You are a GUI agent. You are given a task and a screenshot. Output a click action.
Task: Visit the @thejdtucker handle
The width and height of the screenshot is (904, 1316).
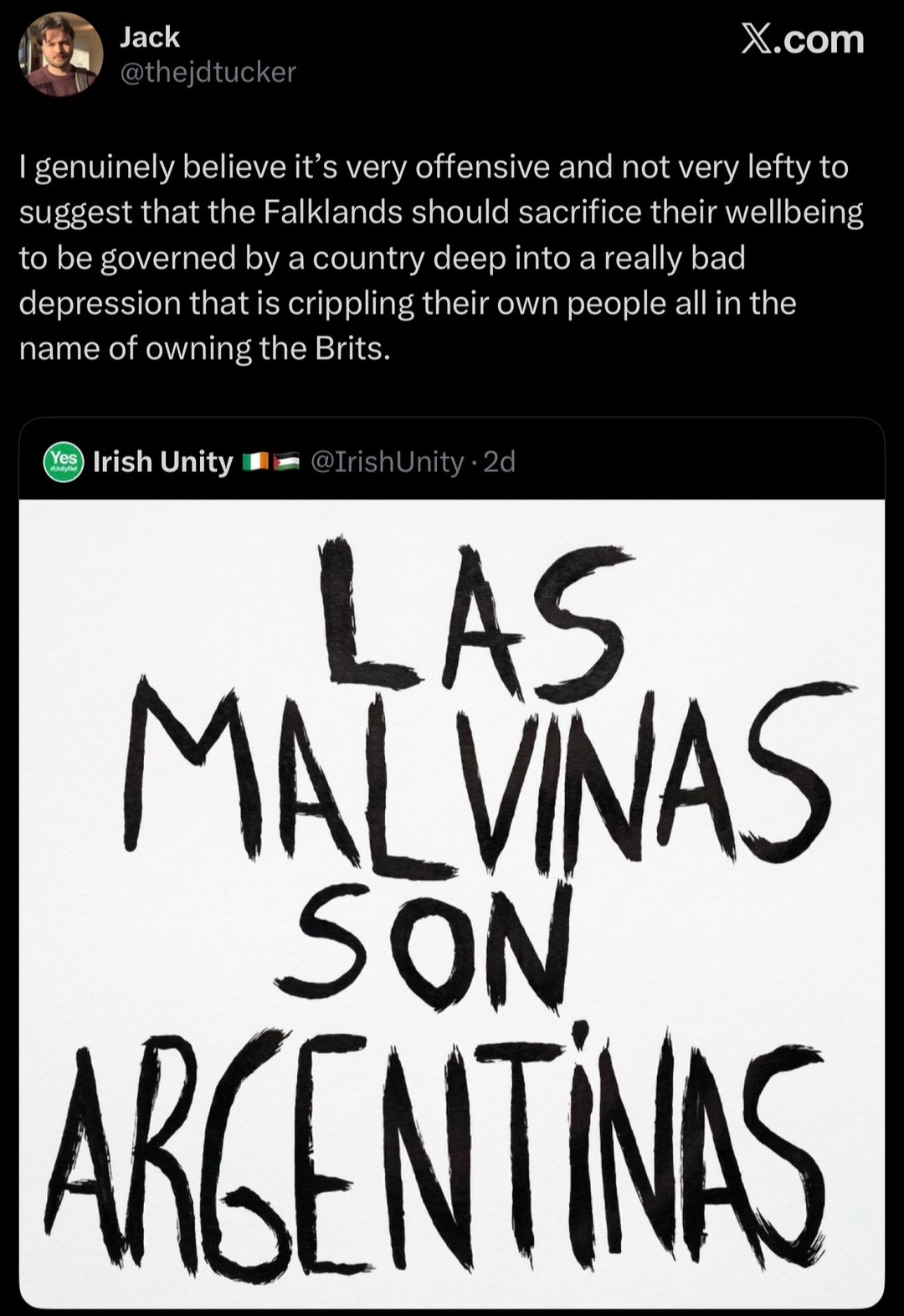coord(208,73)
